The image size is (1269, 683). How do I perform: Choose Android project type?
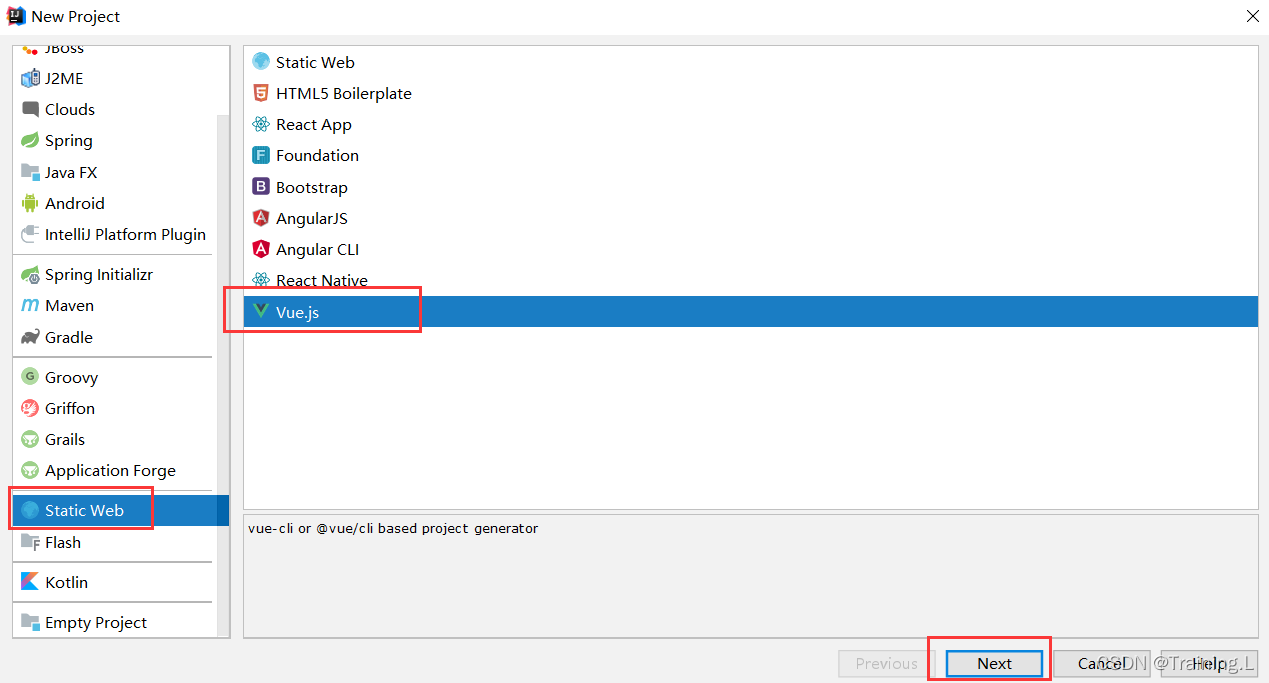point(75,203)
